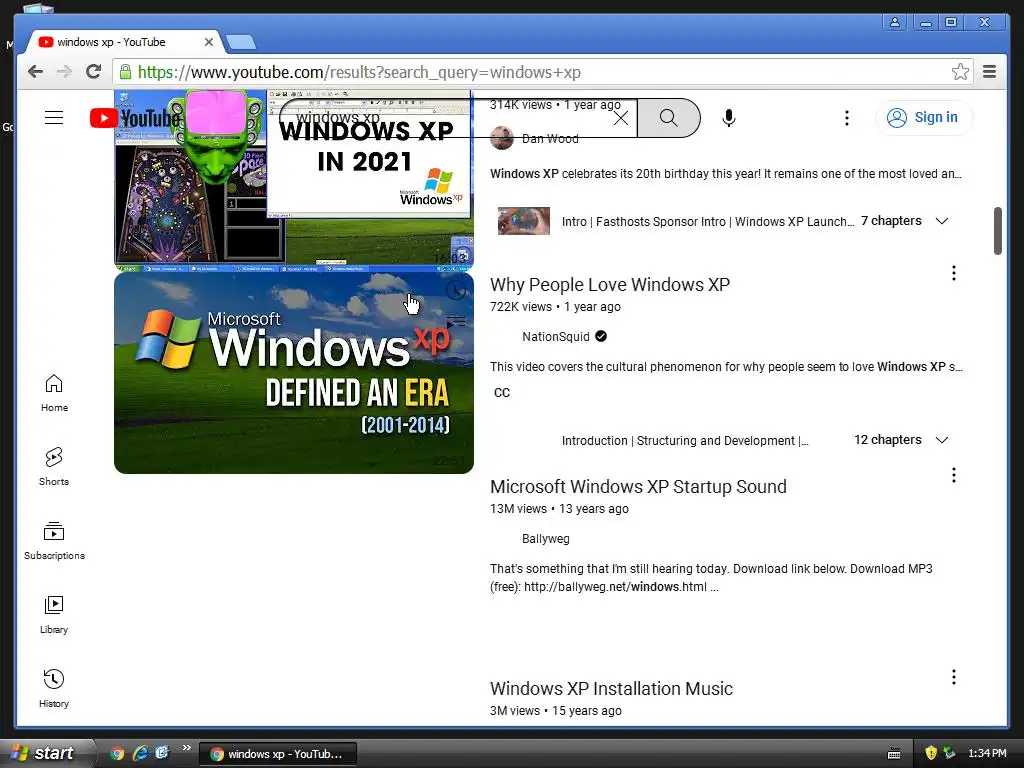1024x768 pixels.
Task: Open Microsoft Windows XP Startup Sound video
Action: [x=638, y=487]
